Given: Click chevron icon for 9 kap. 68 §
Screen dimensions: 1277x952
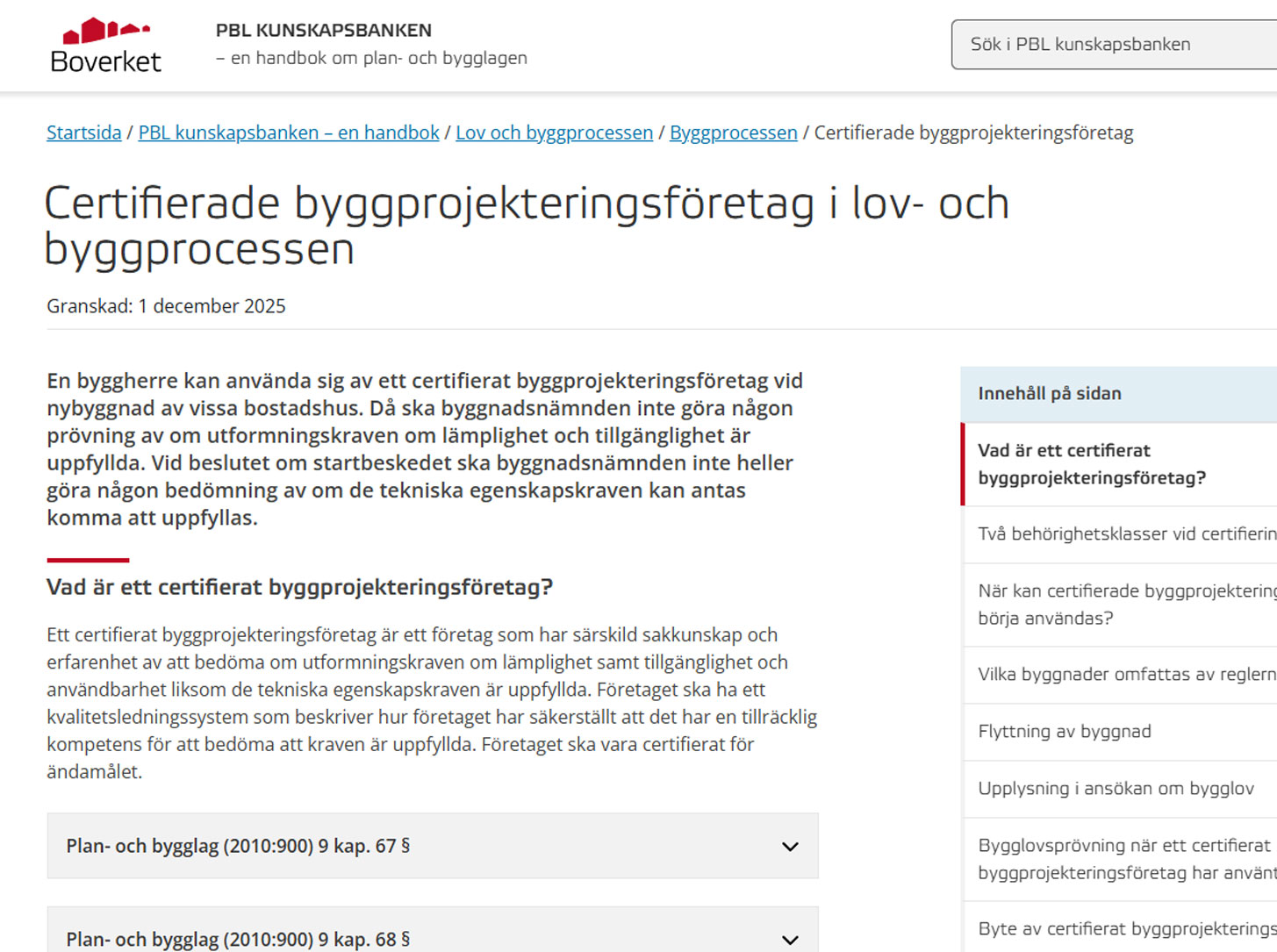Looking at the screenshot, I should click(x=790, y=940).
